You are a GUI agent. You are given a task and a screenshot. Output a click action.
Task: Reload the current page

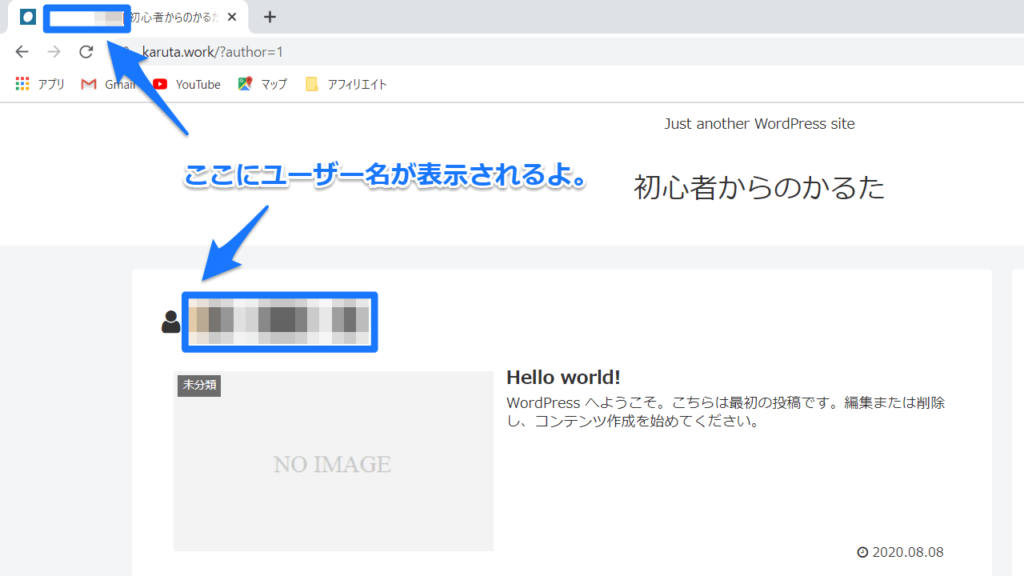86,52
